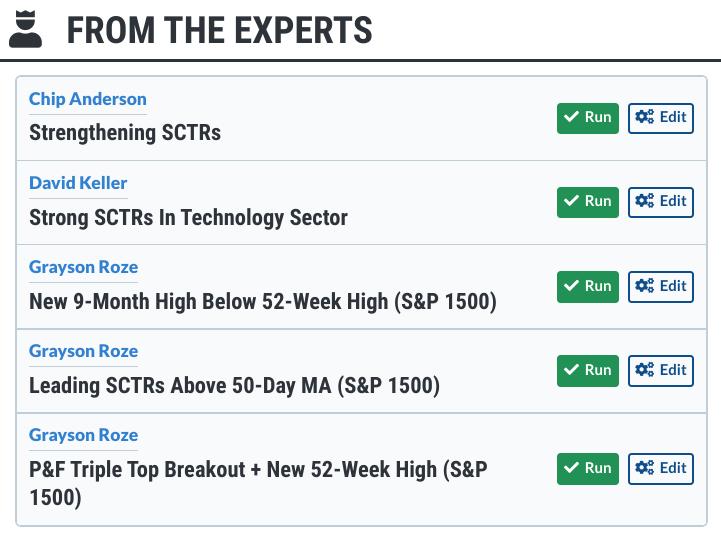Edit Leading SCTRs Above 50-Day MA scan

661,371
